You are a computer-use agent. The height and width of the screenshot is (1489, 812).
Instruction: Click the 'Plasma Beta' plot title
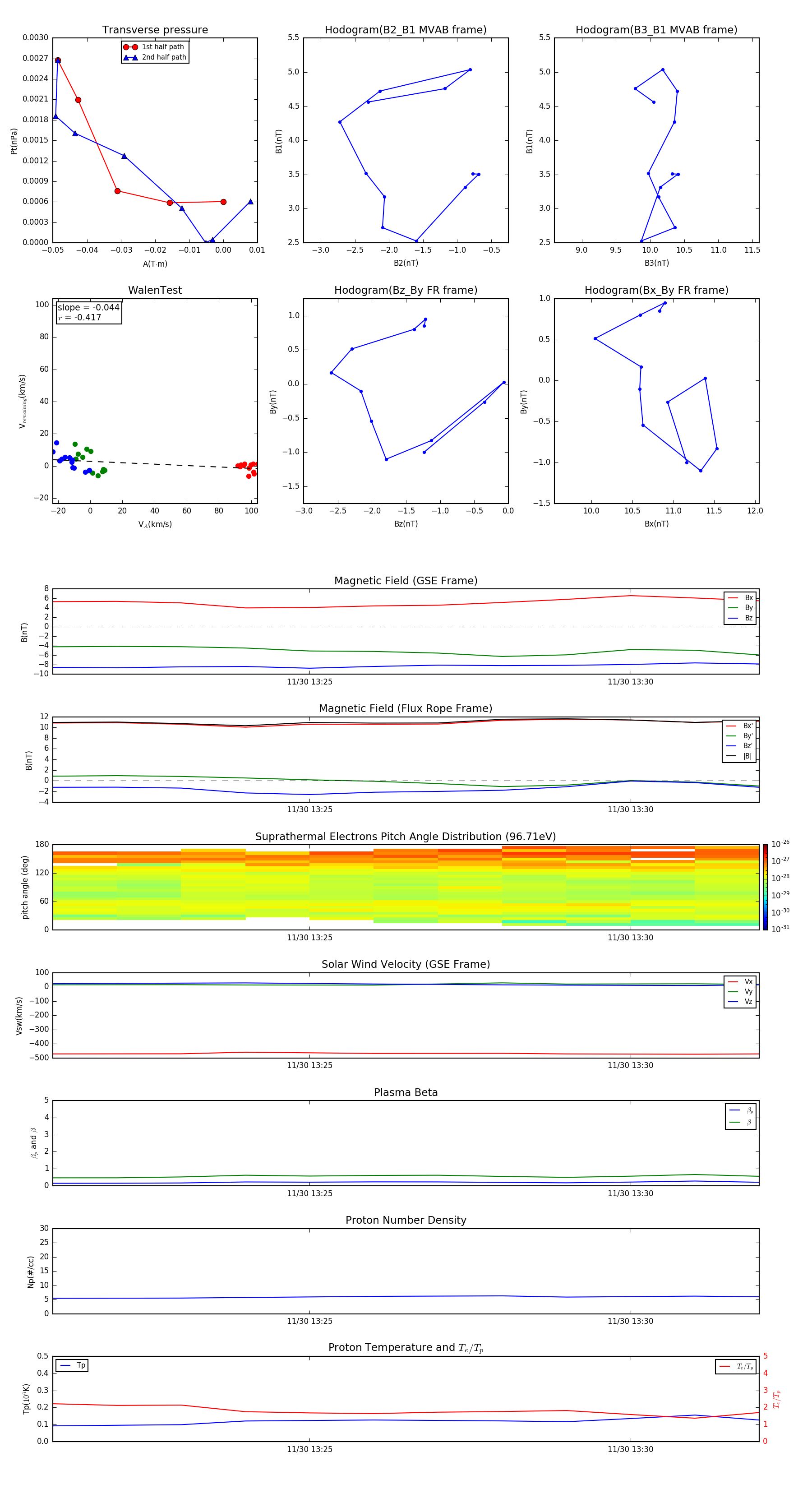coord(406,1092)
